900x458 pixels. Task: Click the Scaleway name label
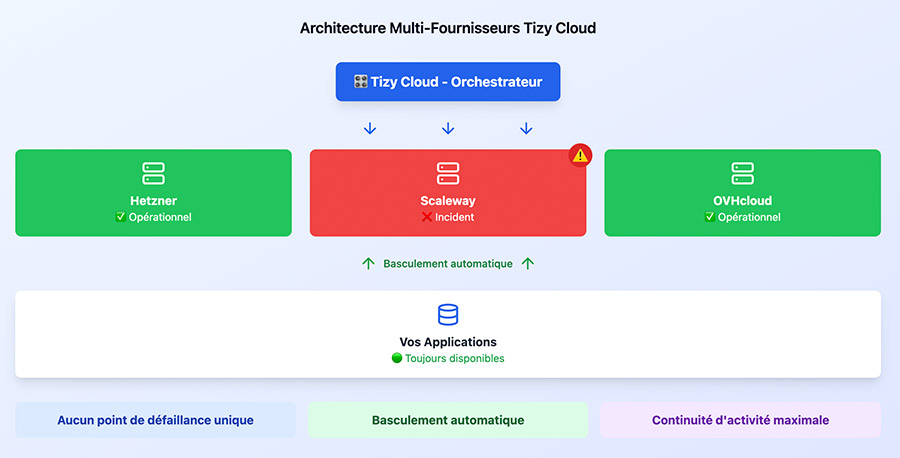click(448, 201)
